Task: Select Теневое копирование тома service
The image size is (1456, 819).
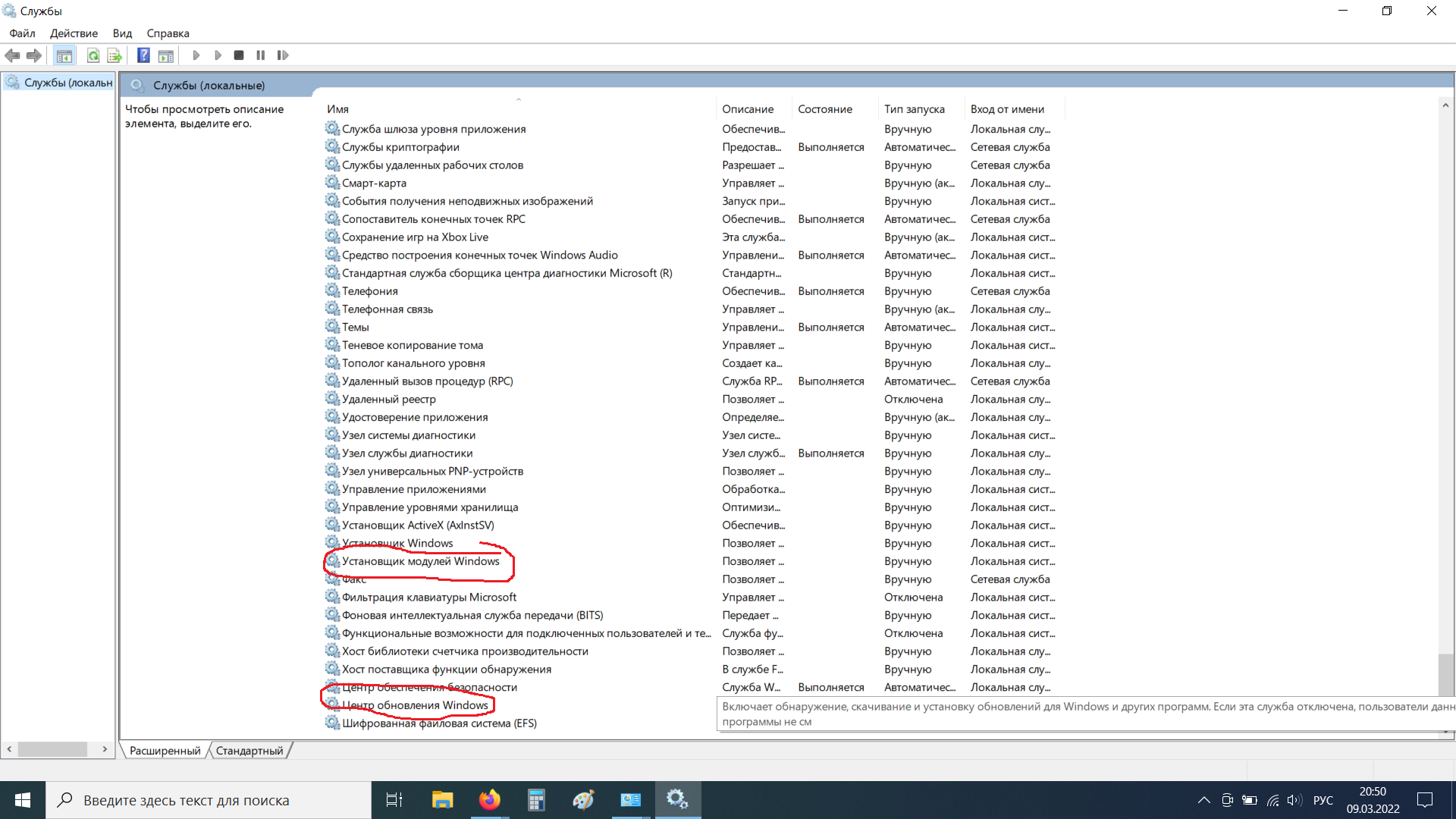Action: pyautogui.click(x=412, y=345)
